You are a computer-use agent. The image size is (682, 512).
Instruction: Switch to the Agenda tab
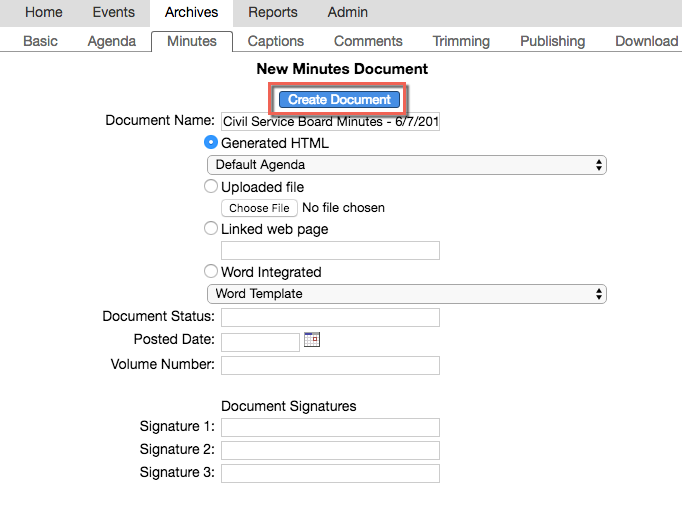click(x=112, y=41)
